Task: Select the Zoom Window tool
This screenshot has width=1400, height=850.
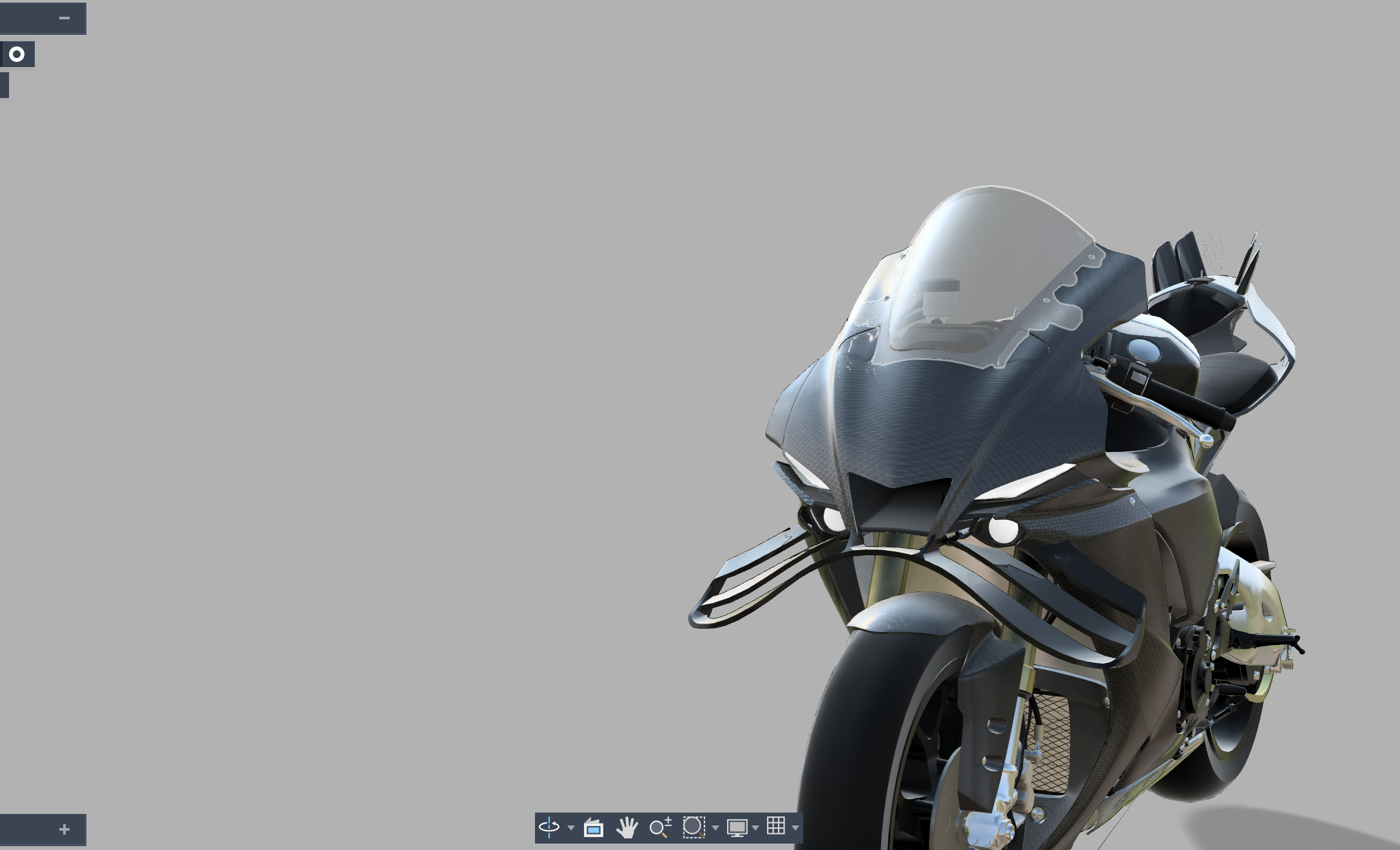Action: pos(694,829)
